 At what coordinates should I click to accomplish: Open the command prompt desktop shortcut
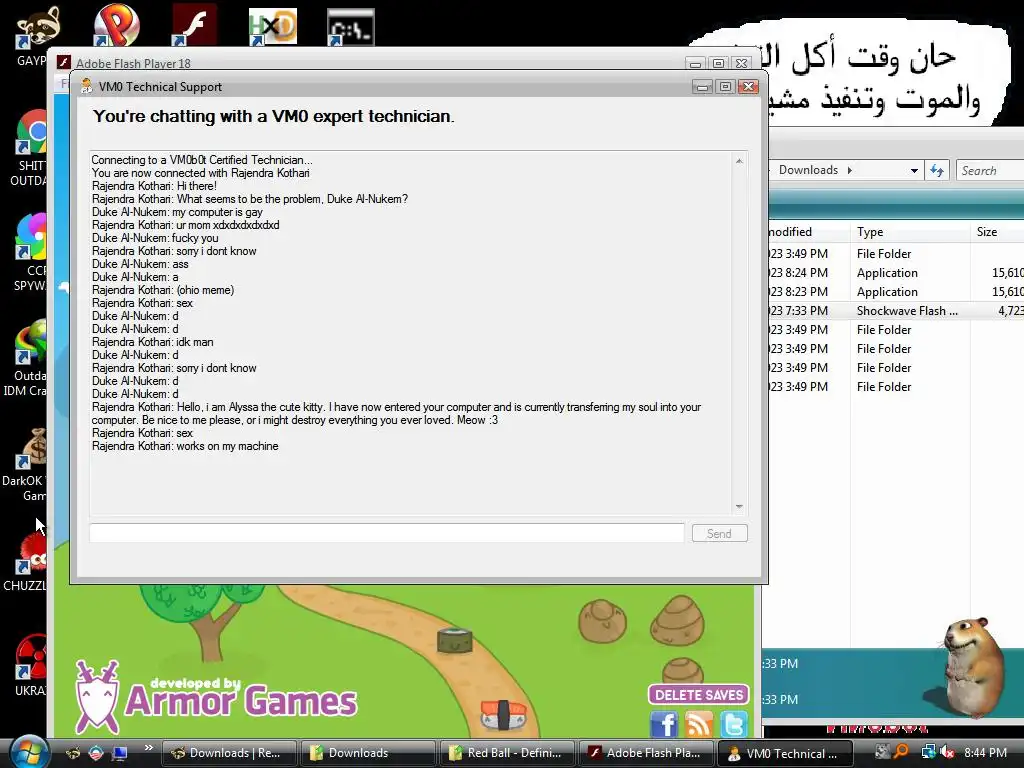point(351,26)
